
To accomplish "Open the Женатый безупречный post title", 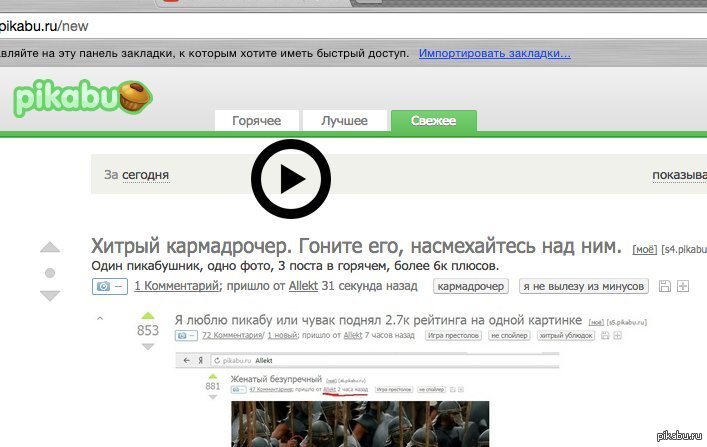I will (276, 379).
